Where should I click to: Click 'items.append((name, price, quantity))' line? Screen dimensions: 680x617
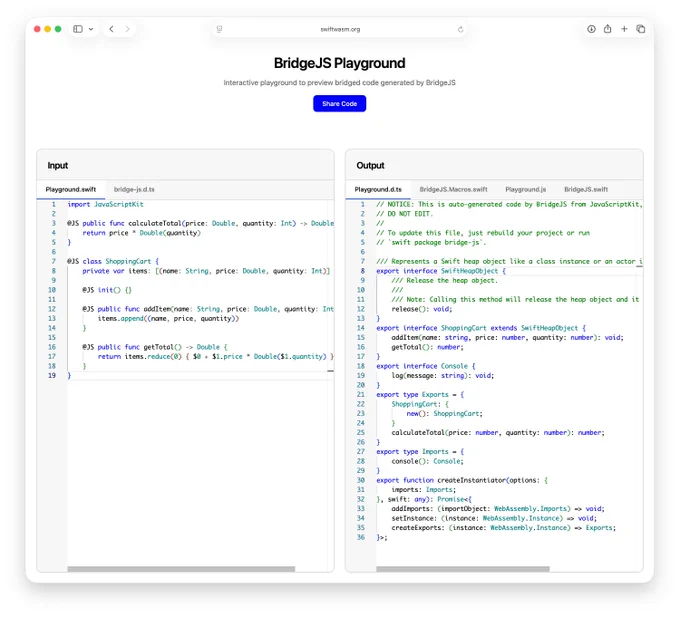[x=168, y=319]
